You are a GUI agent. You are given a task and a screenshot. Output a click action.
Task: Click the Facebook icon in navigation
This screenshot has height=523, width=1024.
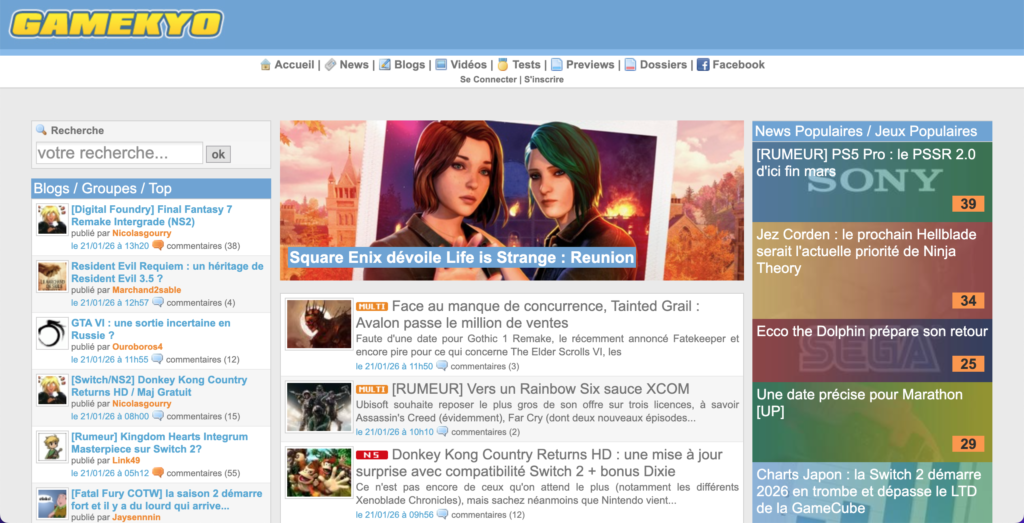703,65
